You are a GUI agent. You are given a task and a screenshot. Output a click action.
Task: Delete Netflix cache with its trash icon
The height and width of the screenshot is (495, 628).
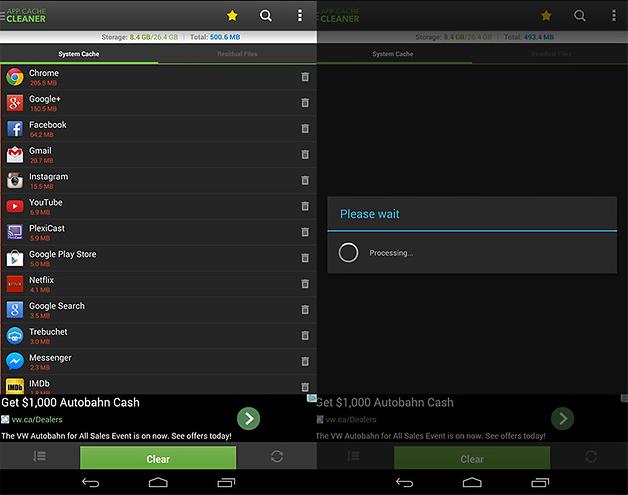pyautogui.click(x=305, y=284)
